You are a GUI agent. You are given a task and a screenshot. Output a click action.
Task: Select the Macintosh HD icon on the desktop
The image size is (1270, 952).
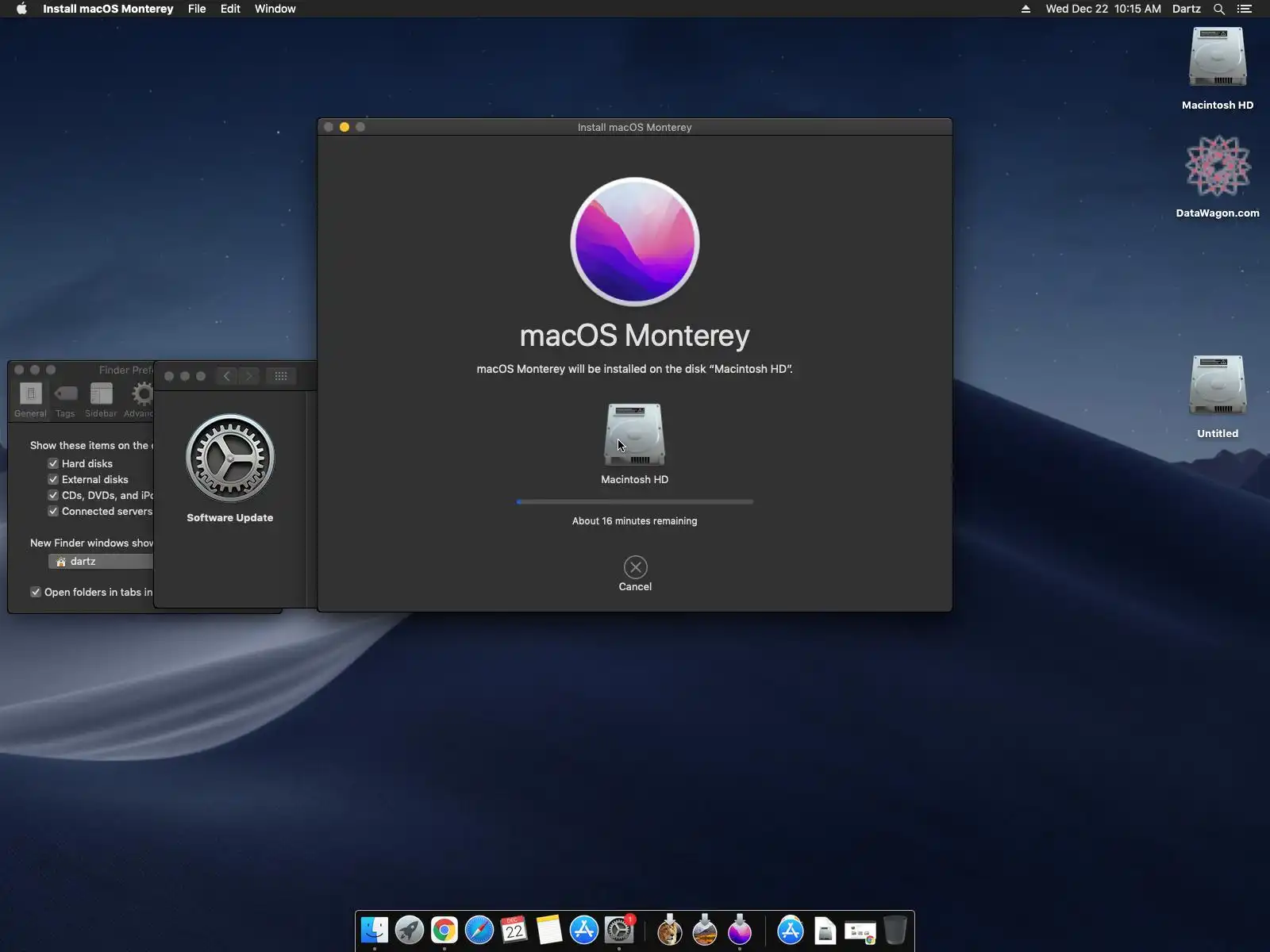tap(1218, 58)
